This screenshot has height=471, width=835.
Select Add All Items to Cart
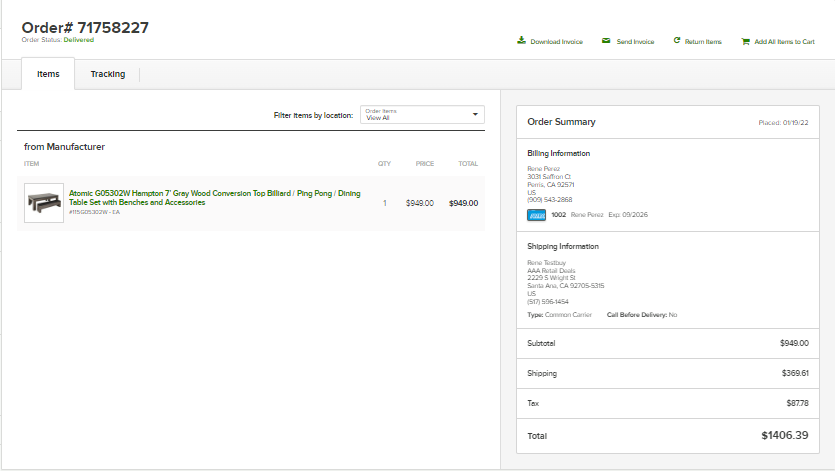[x=784, y=42]
